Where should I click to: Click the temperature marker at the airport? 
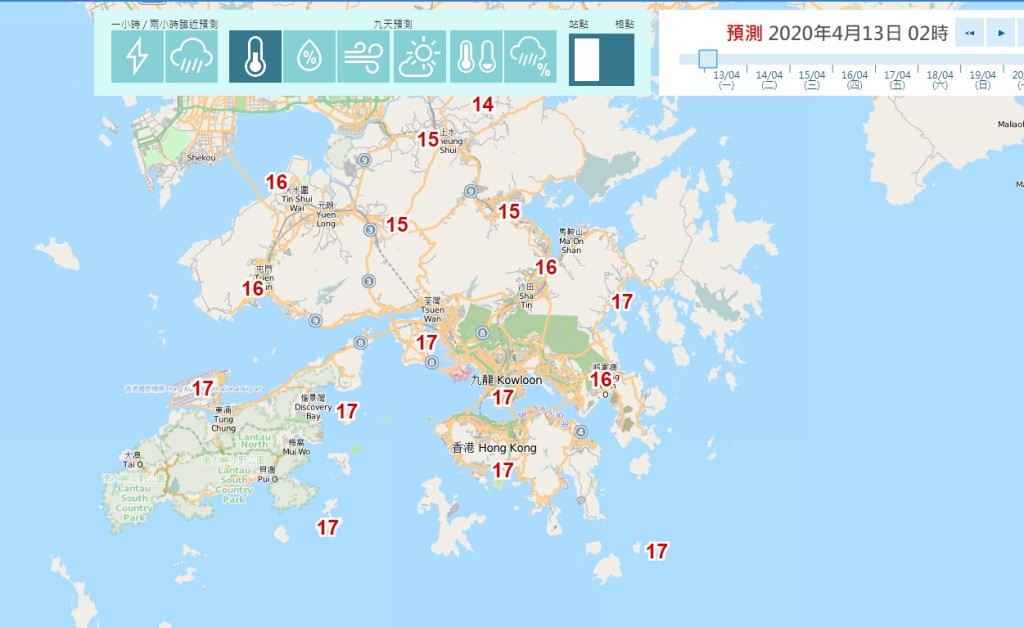point(202,388)
